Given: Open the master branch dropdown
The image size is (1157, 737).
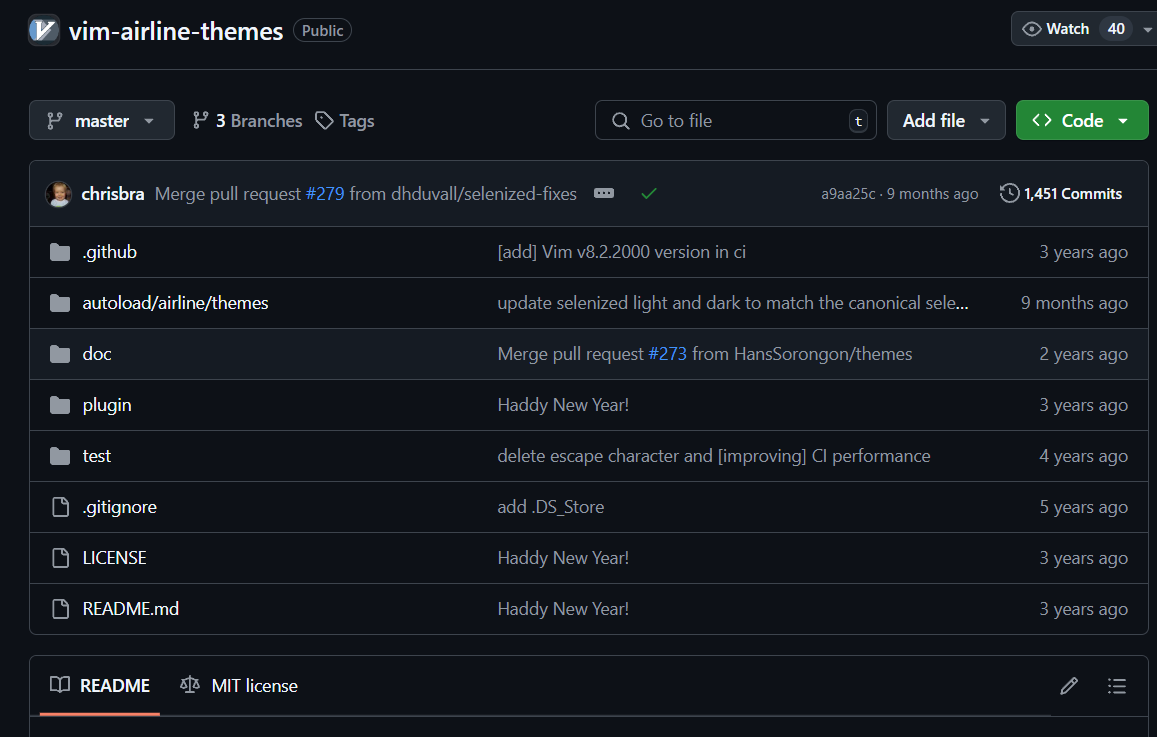Looking at the screenshot, I should coord(102,120).
